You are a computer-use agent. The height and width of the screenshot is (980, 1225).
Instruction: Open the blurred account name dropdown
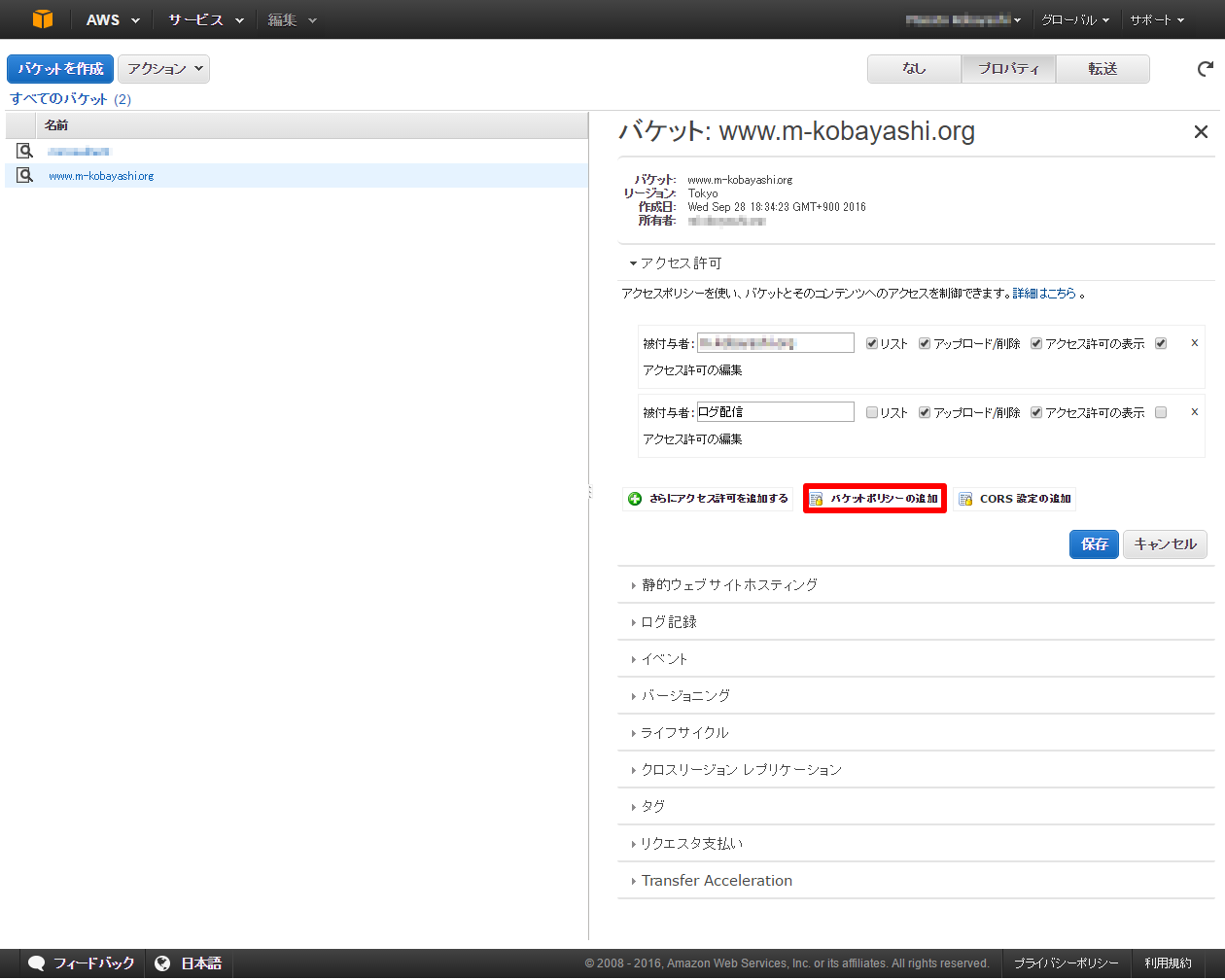(x=963, y=19)
